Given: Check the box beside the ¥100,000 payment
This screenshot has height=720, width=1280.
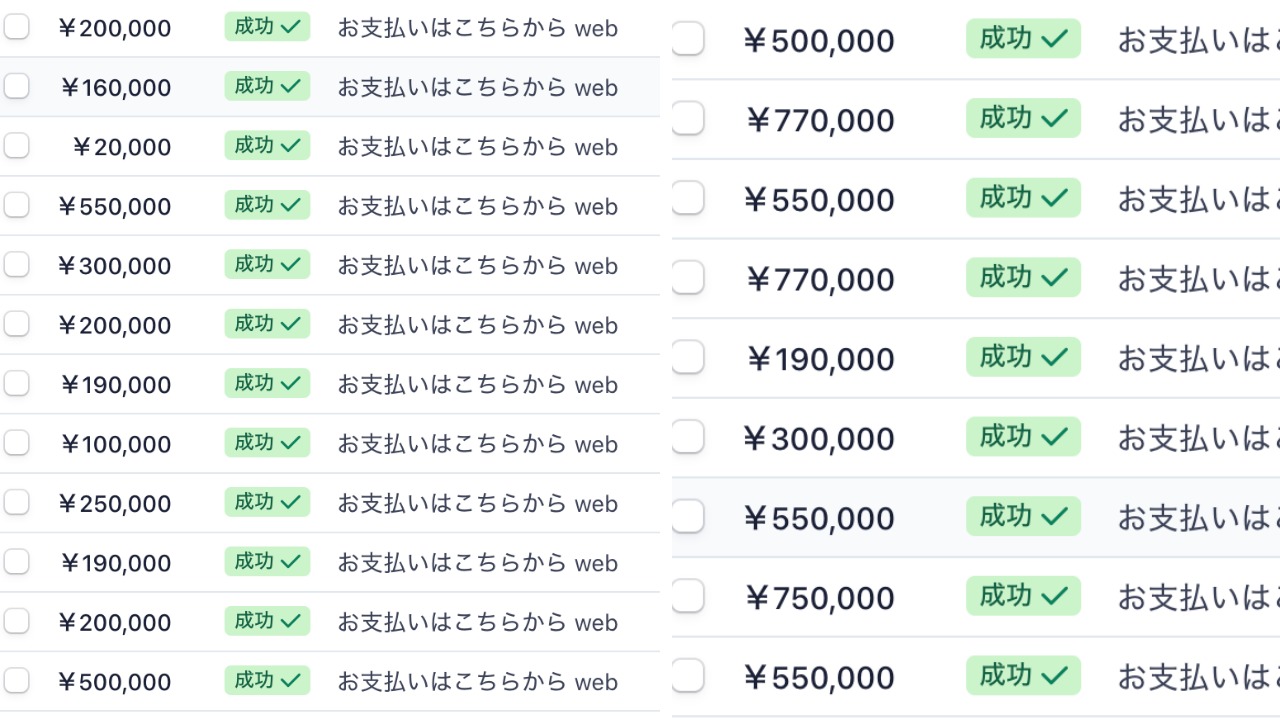Looking at the screenshot, I should pos(16,443).
